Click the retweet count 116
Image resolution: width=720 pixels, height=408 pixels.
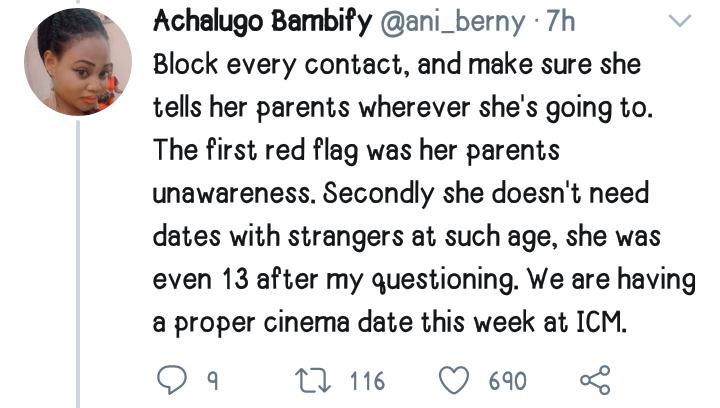(367, 381)
